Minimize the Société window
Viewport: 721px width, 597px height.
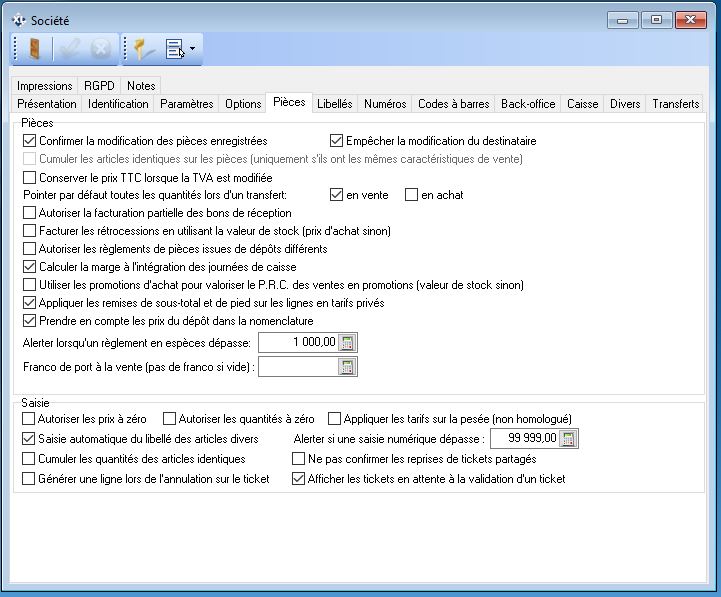(623, 20)
